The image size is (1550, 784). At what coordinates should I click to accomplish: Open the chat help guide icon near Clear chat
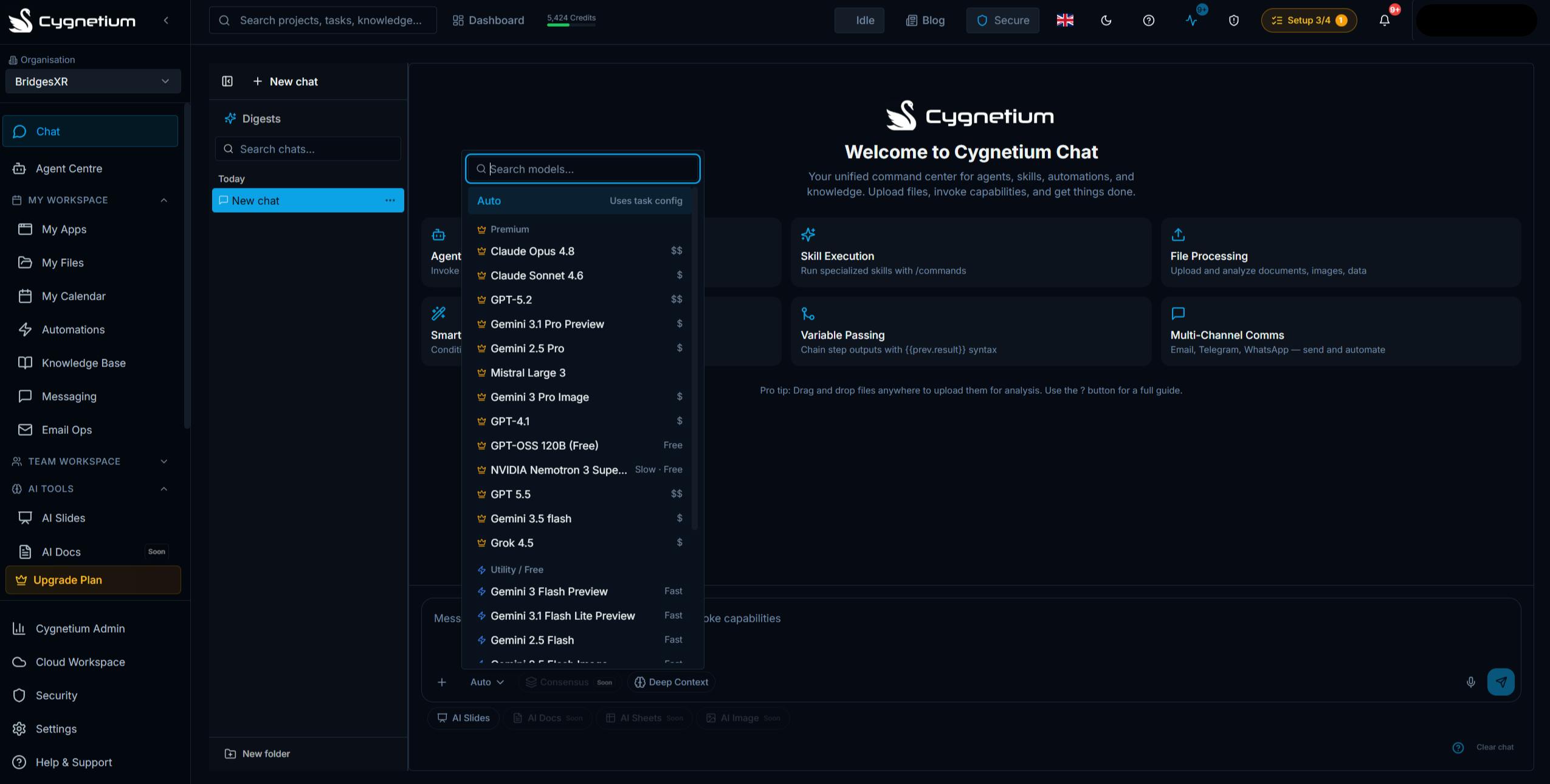coord(1458,748)
